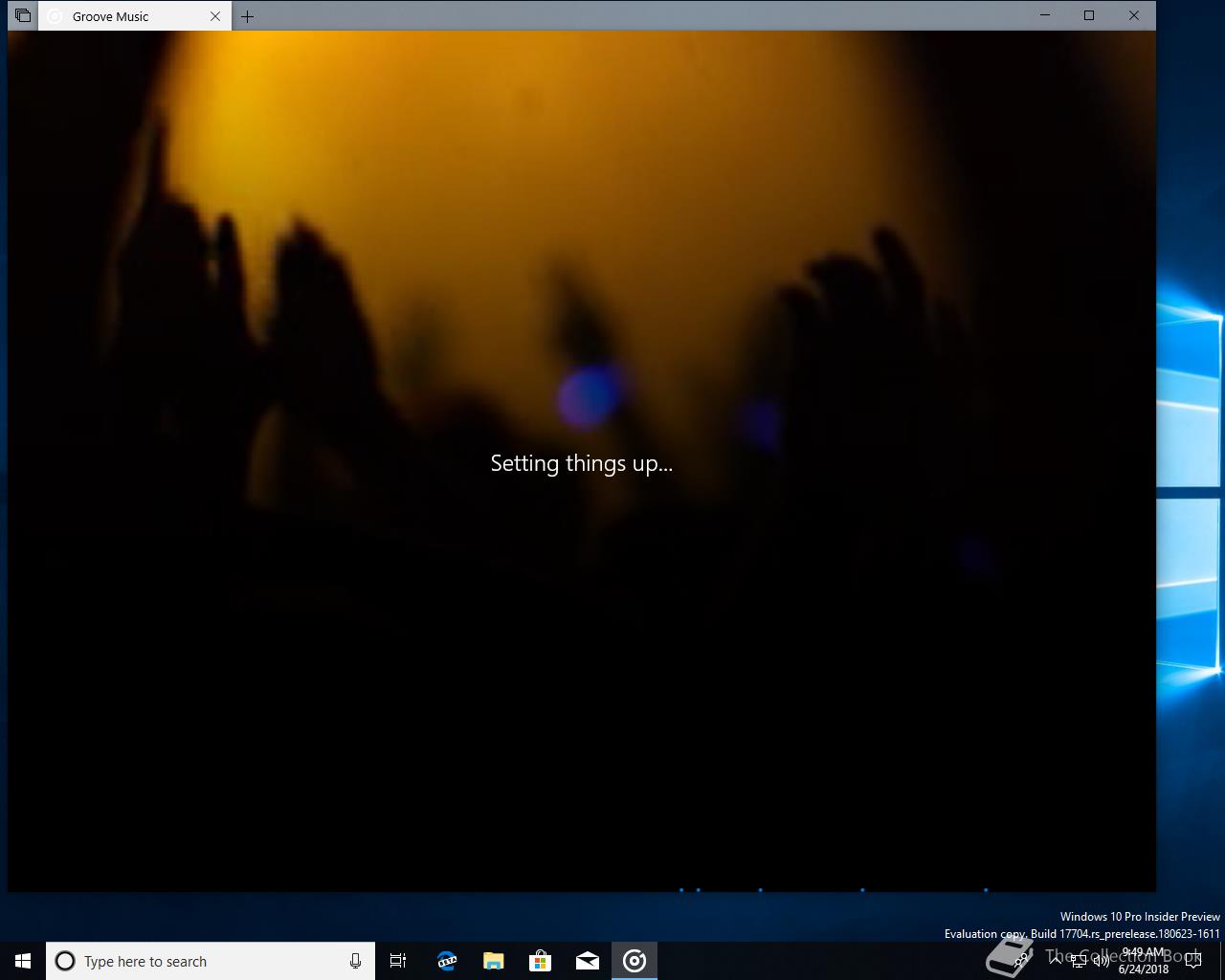Add a new tab with plus button

click(x=247, y=16)
